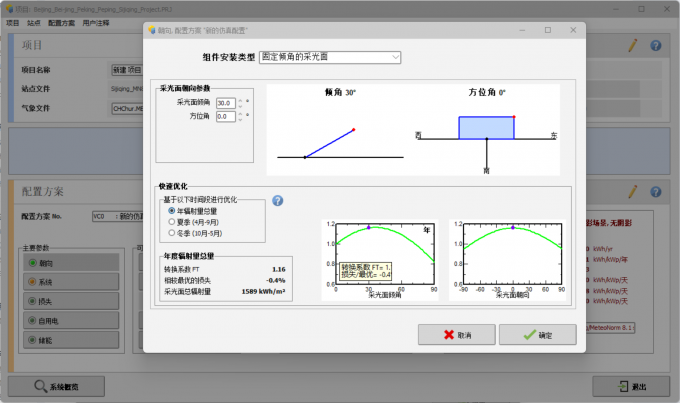The image size is (680, 403).
Task: Click the tilt angle diagram red endpoint
Action: coord(354,129)
